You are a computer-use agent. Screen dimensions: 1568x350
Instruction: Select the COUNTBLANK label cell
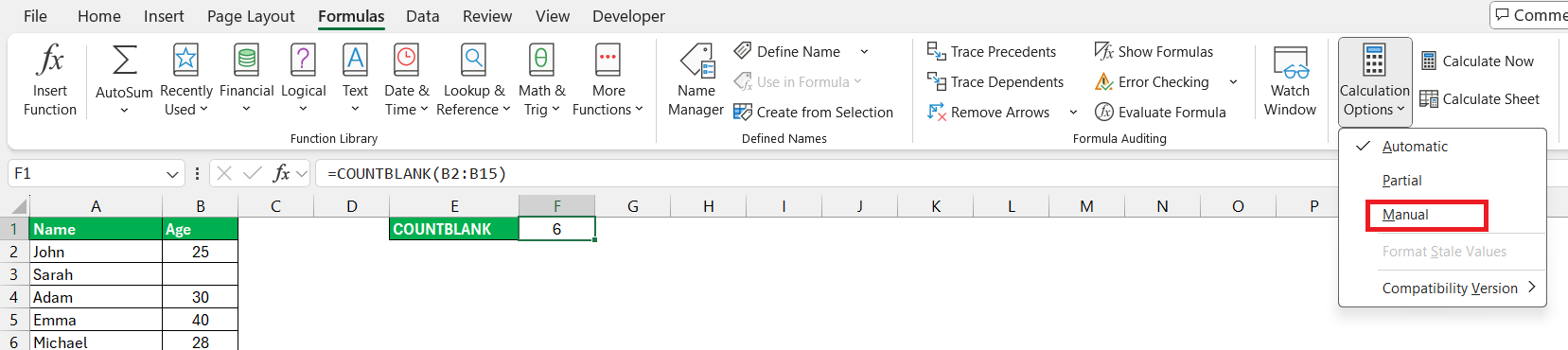(x=454, y=229)
